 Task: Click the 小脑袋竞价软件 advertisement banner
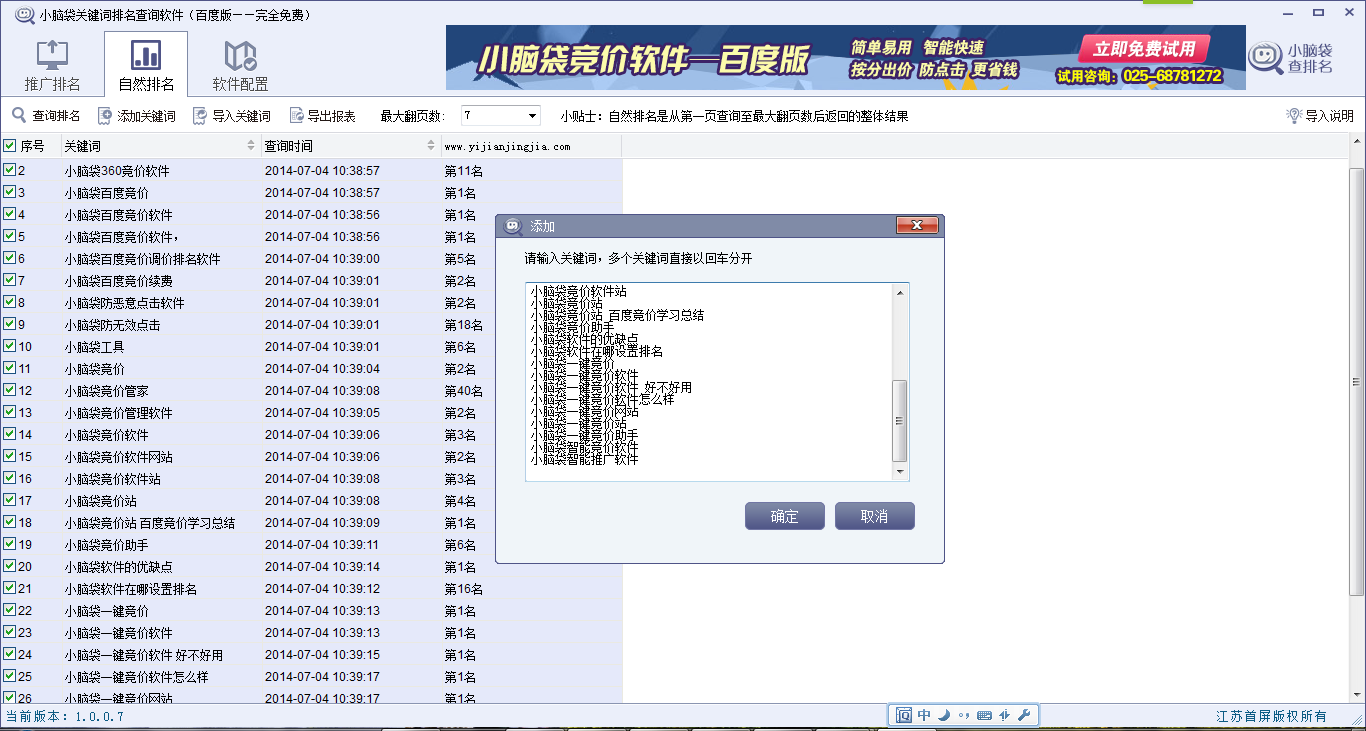(846, 58)
